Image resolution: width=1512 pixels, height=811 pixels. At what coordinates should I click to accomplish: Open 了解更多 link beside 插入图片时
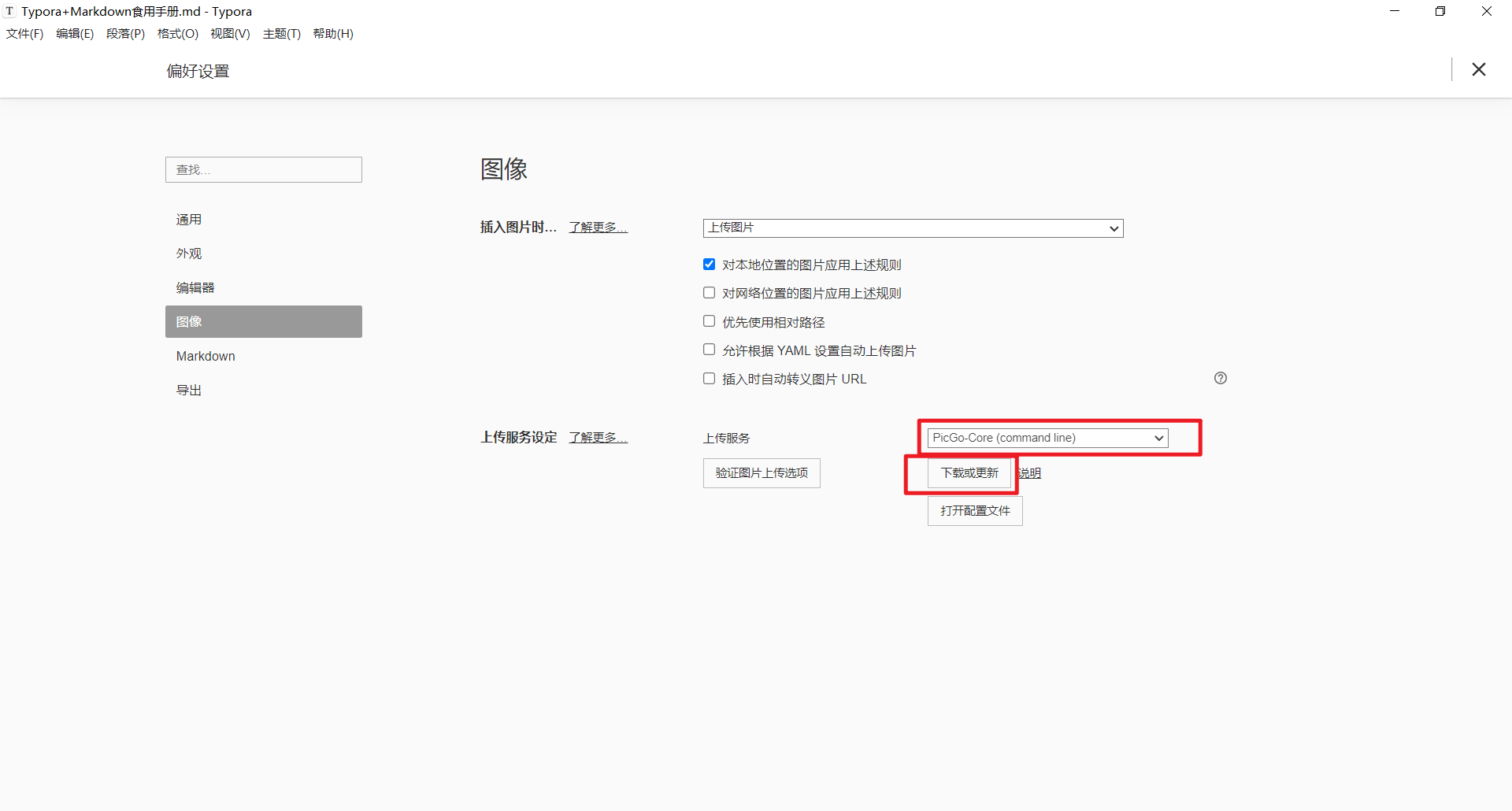pos(598,228)
